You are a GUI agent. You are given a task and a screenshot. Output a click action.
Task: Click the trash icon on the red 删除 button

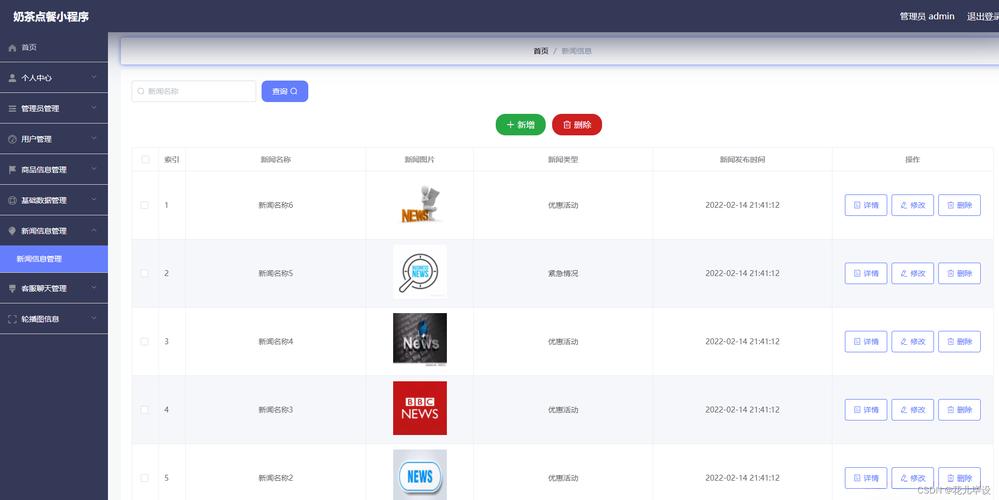(x=567, y=125)
